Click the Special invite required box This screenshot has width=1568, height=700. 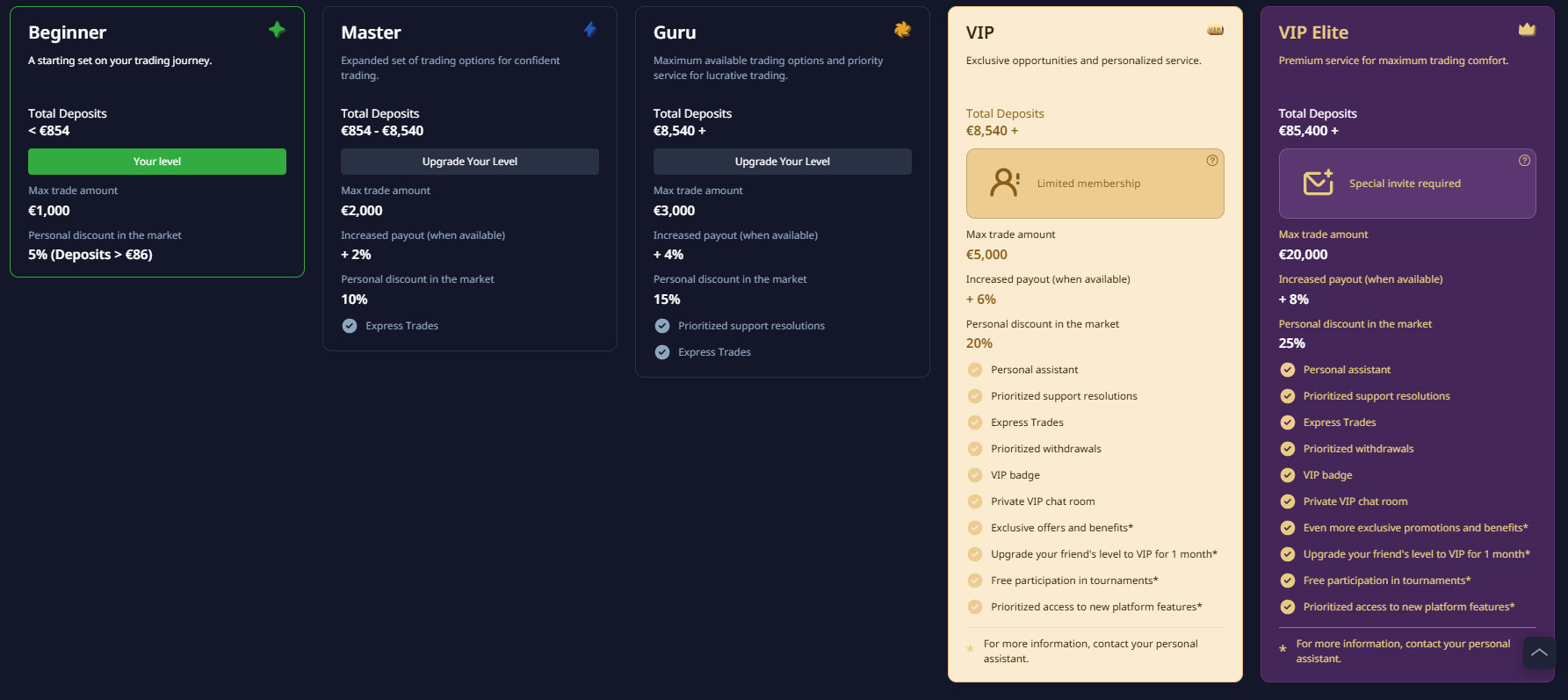pyautogui.click(x=1407, y=184)
